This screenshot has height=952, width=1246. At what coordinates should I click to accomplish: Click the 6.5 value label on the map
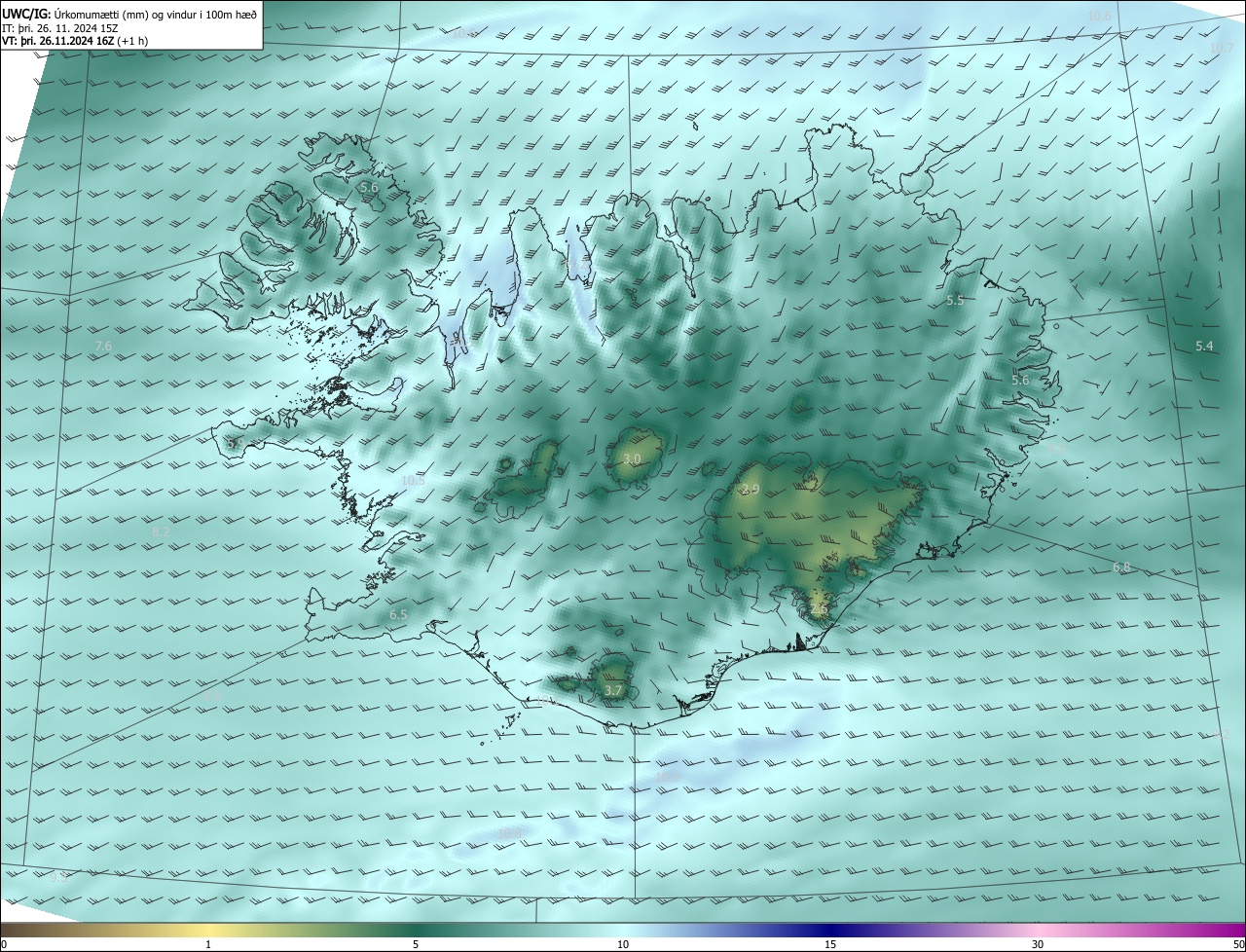398,615
